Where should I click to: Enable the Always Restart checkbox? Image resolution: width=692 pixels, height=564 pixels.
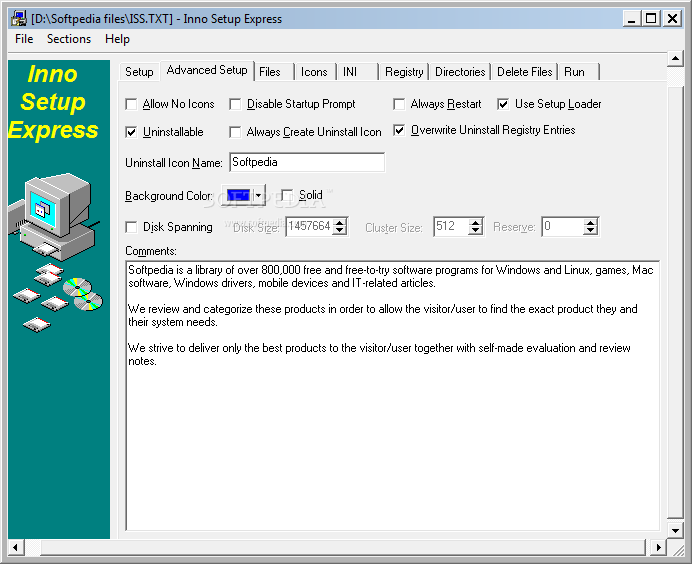(x=399, y=104)
